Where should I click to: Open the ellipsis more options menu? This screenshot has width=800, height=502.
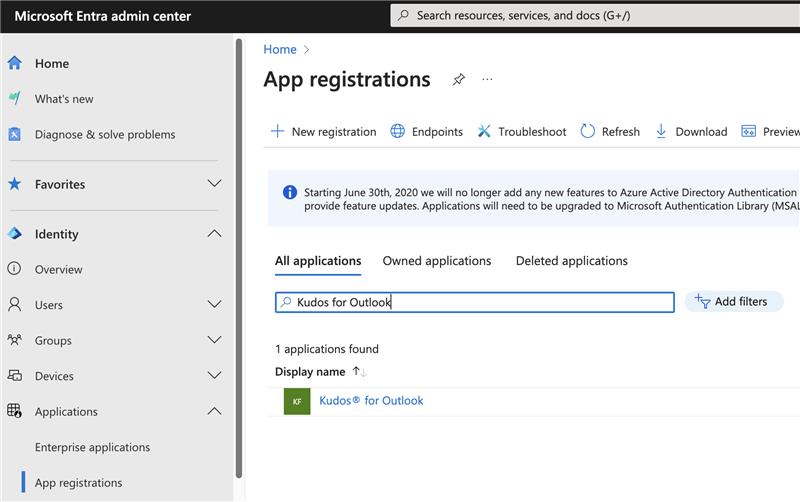click(487, 80)
